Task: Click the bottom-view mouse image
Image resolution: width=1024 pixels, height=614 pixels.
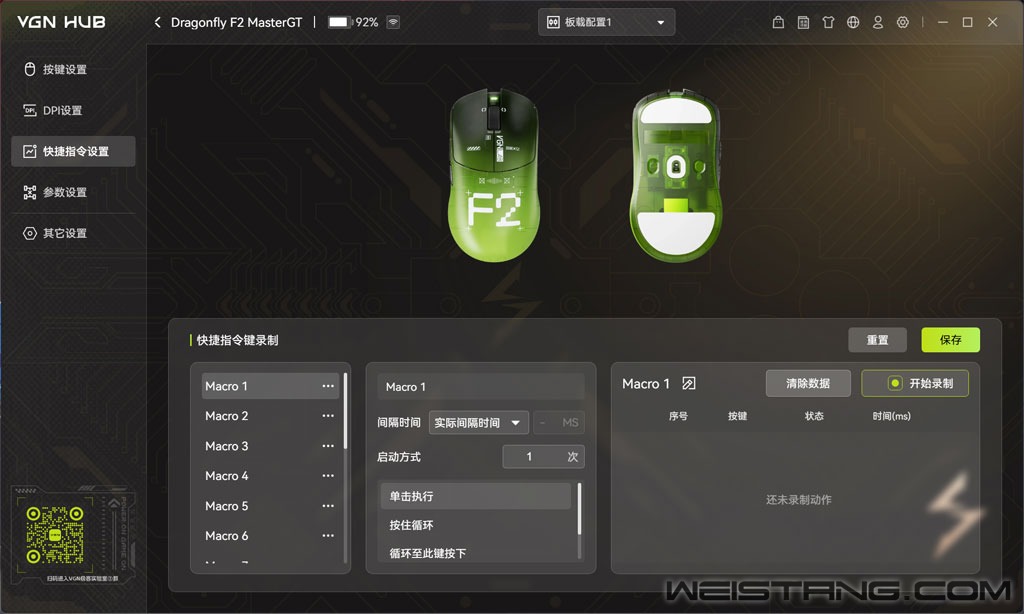Action: click(676, 174)
